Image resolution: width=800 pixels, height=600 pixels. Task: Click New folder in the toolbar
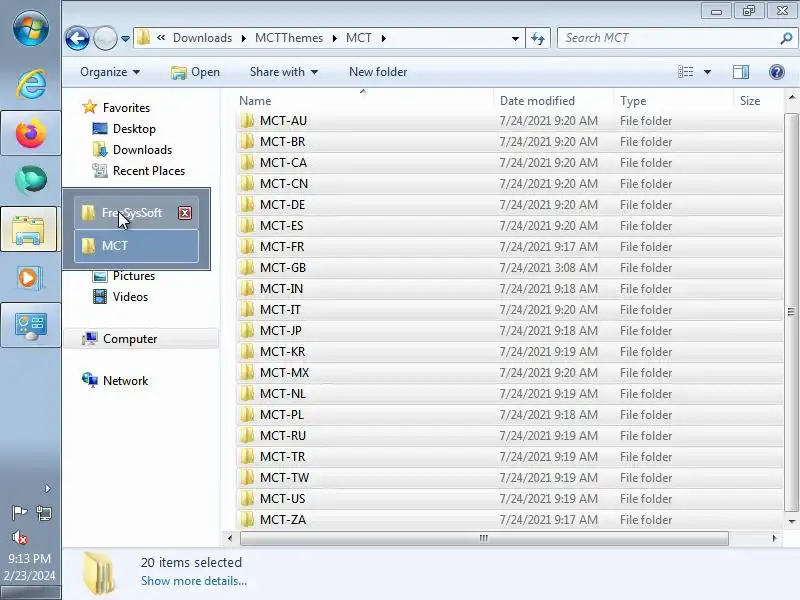pyautogui.click(x=378, y=72)
